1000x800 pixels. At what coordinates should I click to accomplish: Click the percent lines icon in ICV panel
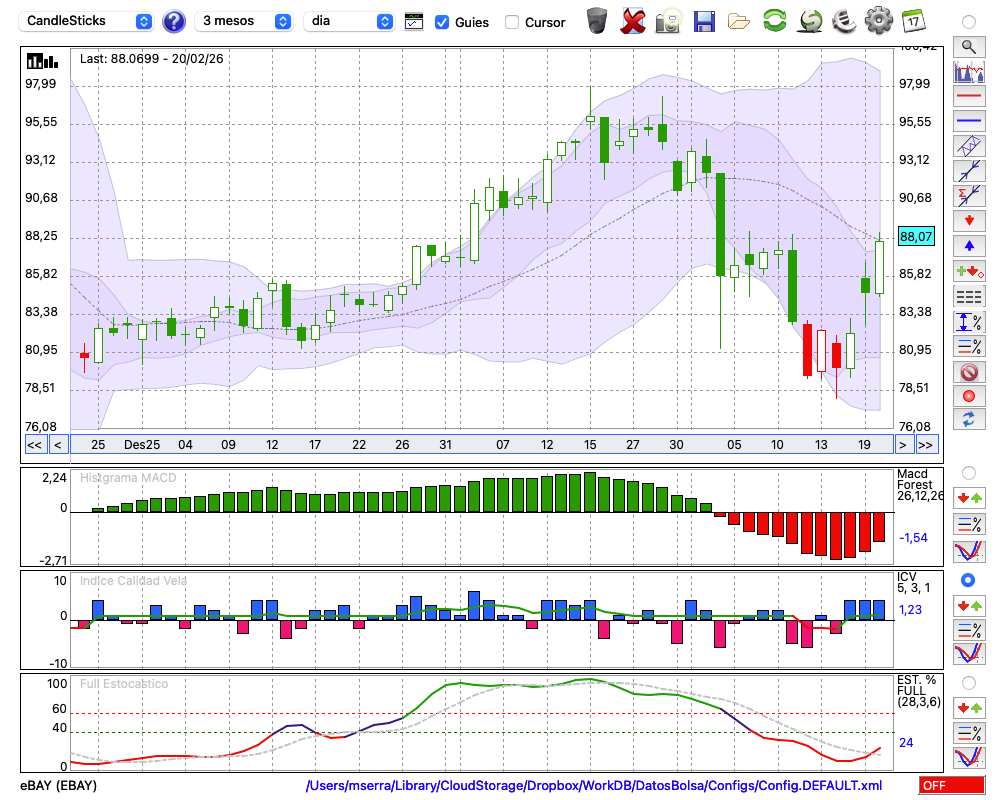pos(969,630)
